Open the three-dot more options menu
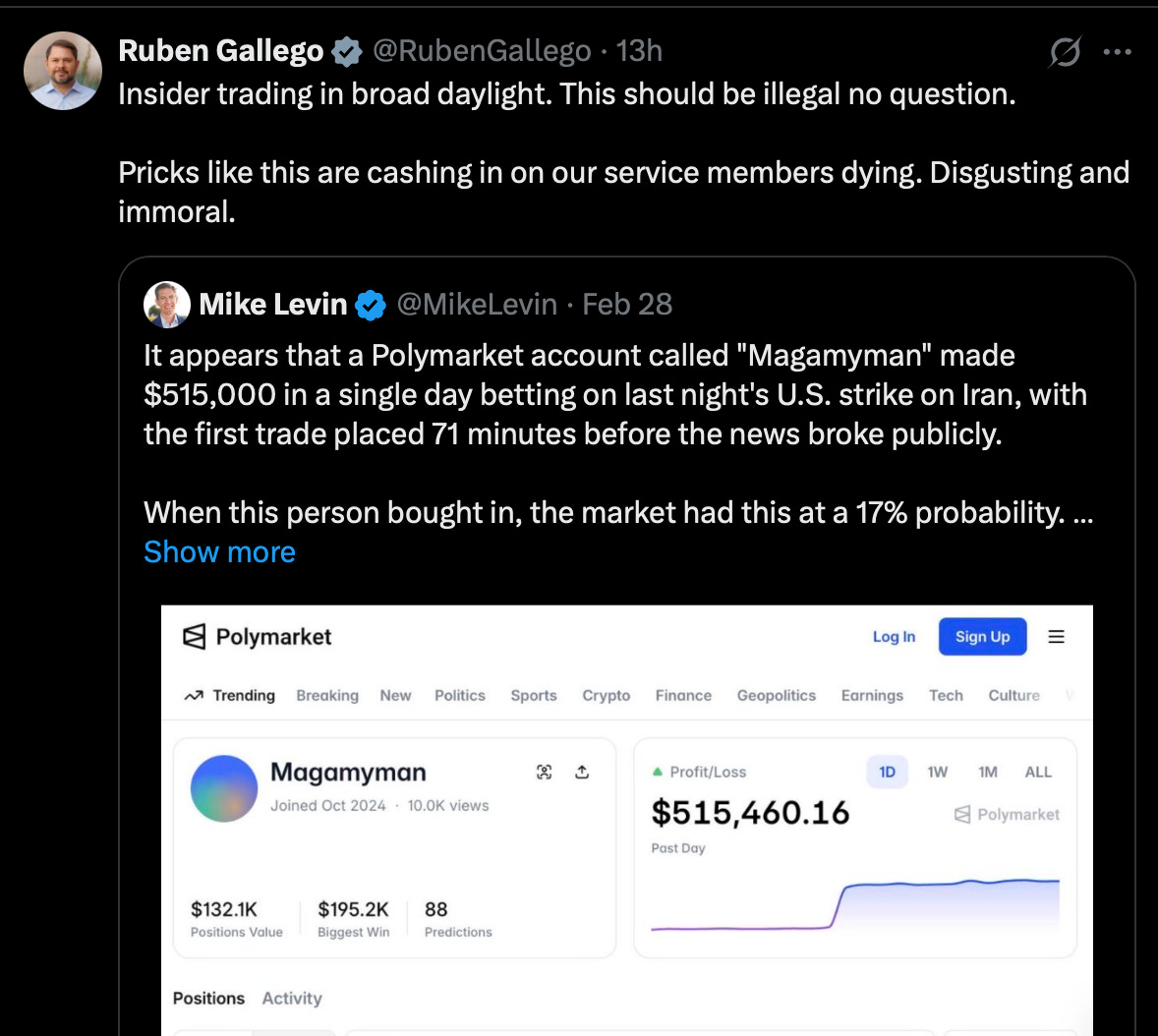The width and height of the screenshot is (1158, 1036). (x=1118, y=52)
